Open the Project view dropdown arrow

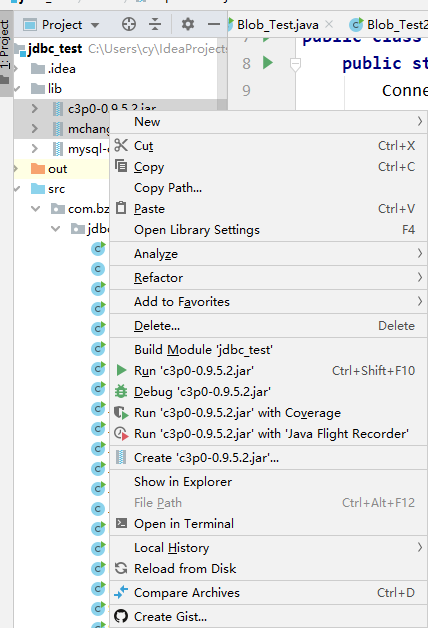point(95,25)
